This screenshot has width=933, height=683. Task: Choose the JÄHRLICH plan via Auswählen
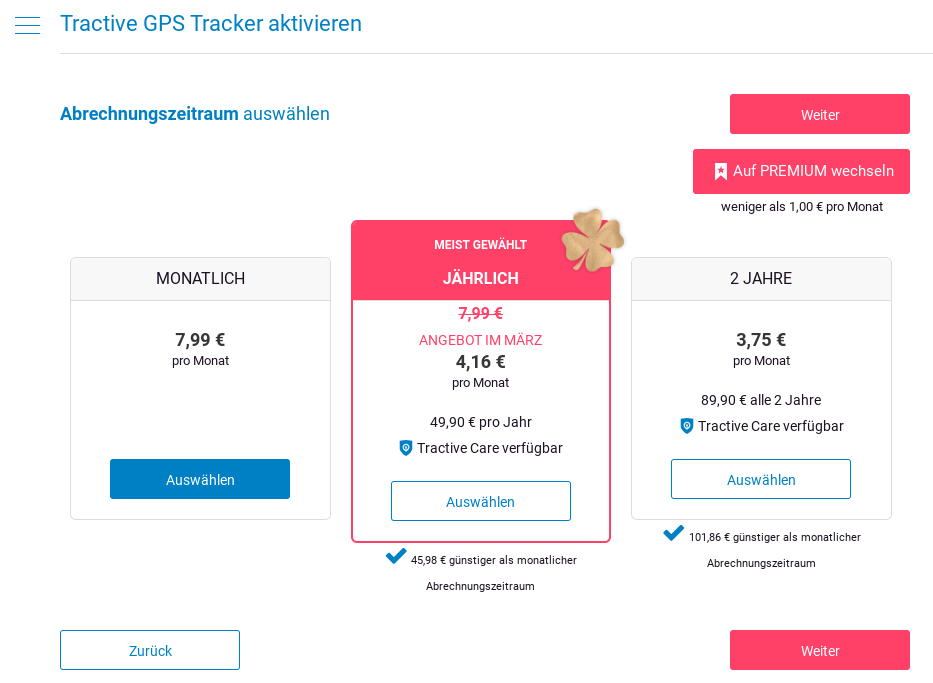click(481, 501)
